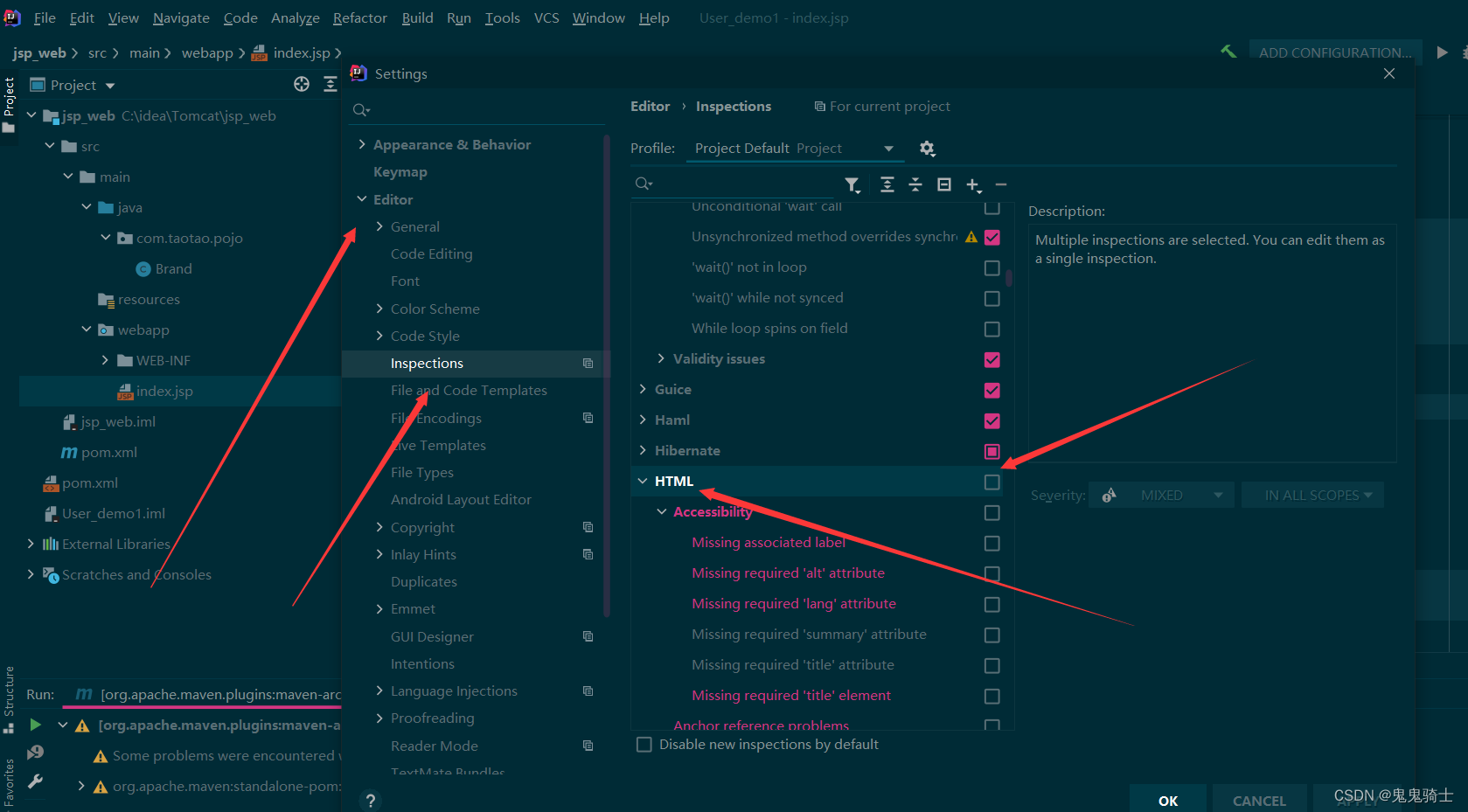Expand the Guice inspections group
The width and height of the screenshot is (1468, 812).
pyautogui.click(x=643, y=390)
